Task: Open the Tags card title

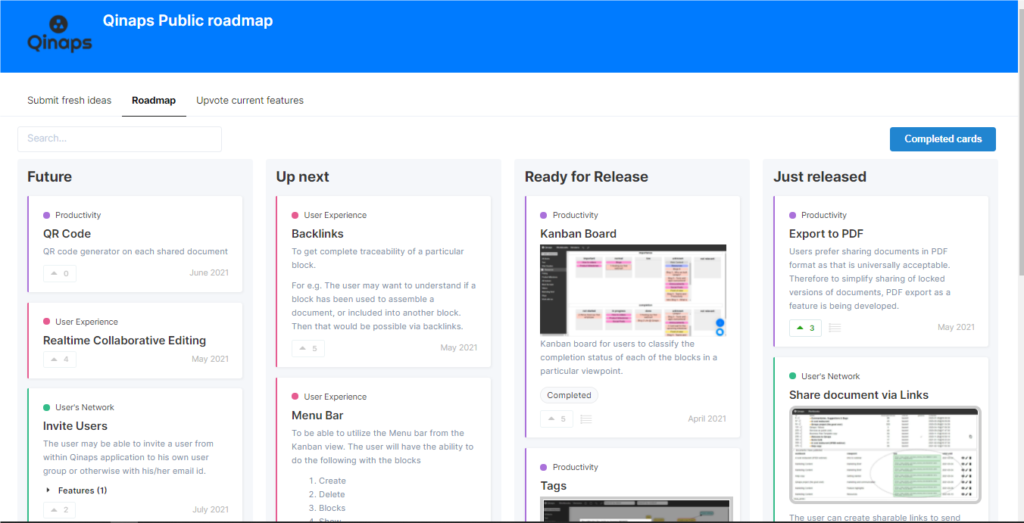Action: [553, 486]
